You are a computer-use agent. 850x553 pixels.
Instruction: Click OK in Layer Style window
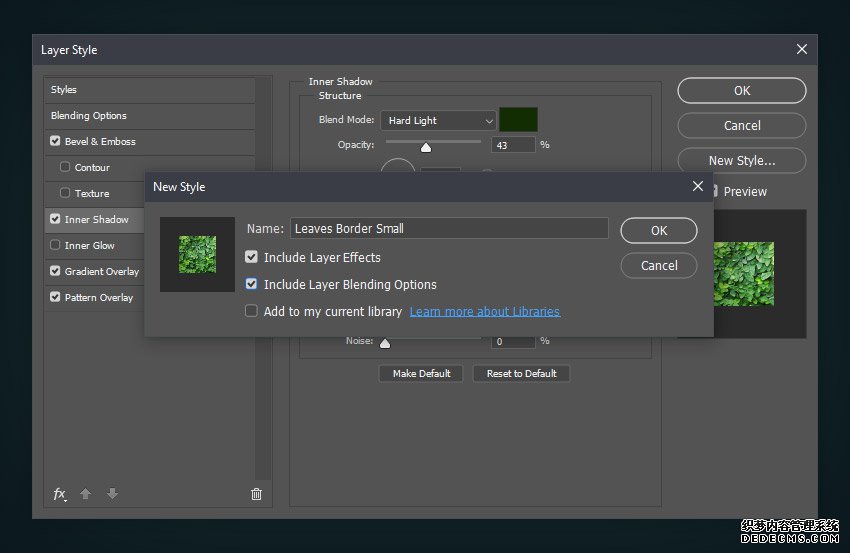coord(742,91)
